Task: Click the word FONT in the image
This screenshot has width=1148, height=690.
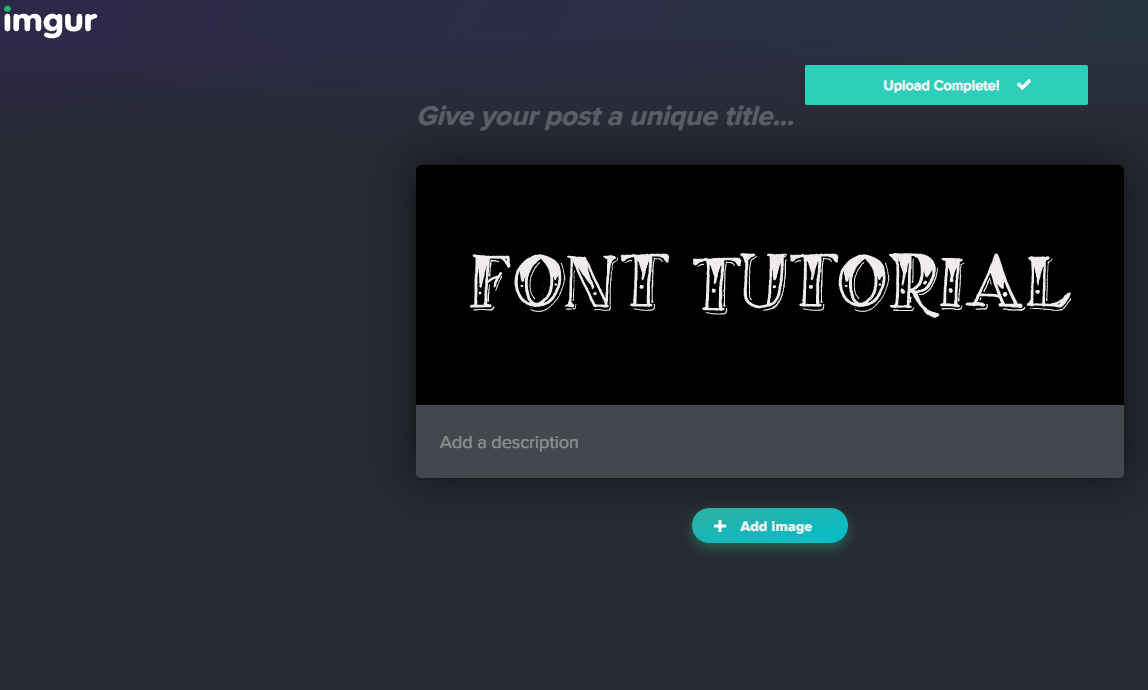Action: 569,282
